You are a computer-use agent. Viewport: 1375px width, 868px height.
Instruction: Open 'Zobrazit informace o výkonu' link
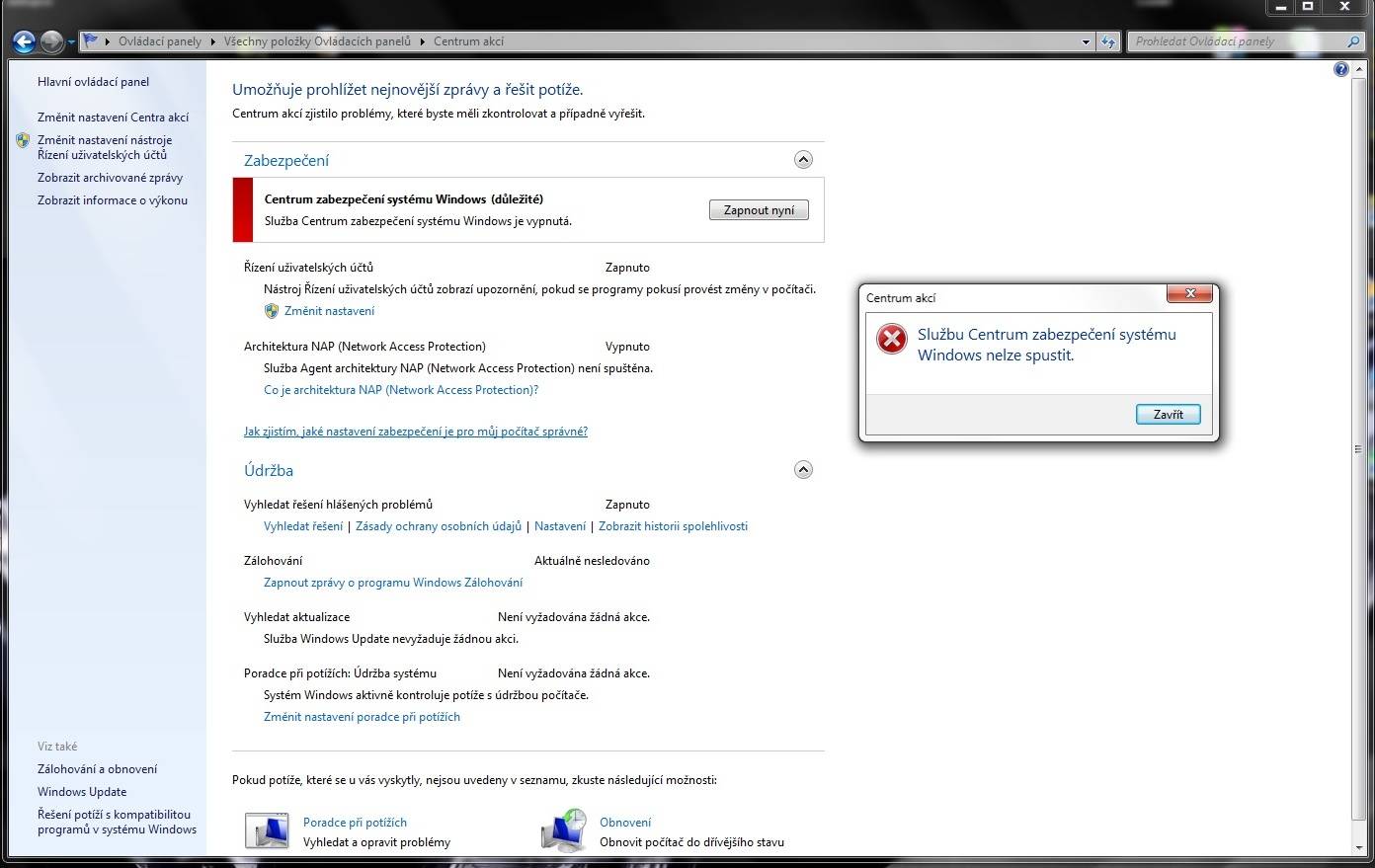113,200
